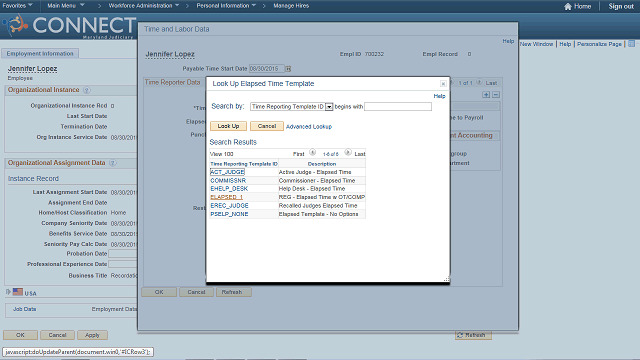
Task: Open Main Menu dropdown
Action: tap(66, 6)
